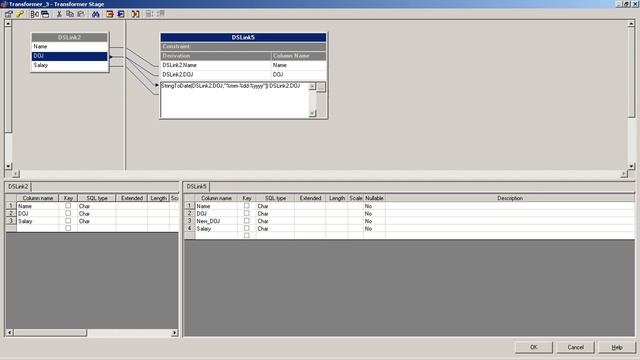Toggle Key checkbox for DSLink2 Name row

coord(68,206)
